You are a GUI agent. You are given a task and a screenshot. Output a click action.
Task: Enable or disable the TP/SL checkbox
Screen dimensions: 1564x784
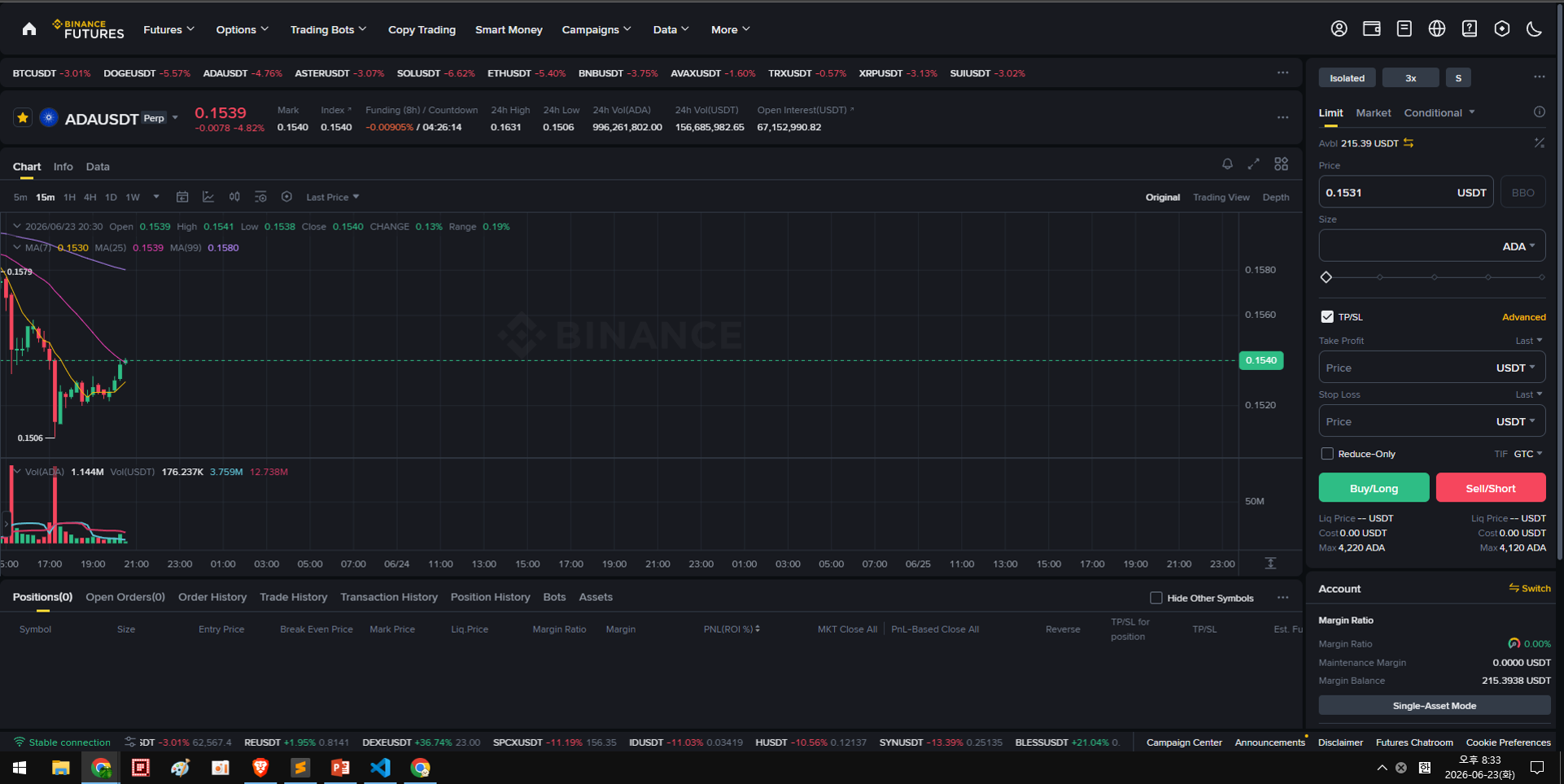pos(1327,316)
